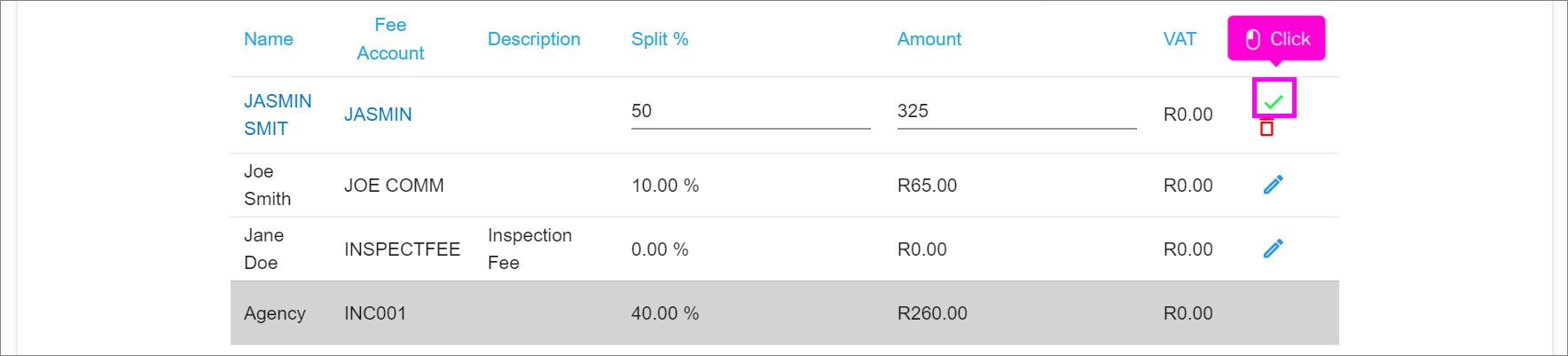Edit the Jane Doe row with pencil icon
The image size is (1568, 356).
tap(1273, 249)
